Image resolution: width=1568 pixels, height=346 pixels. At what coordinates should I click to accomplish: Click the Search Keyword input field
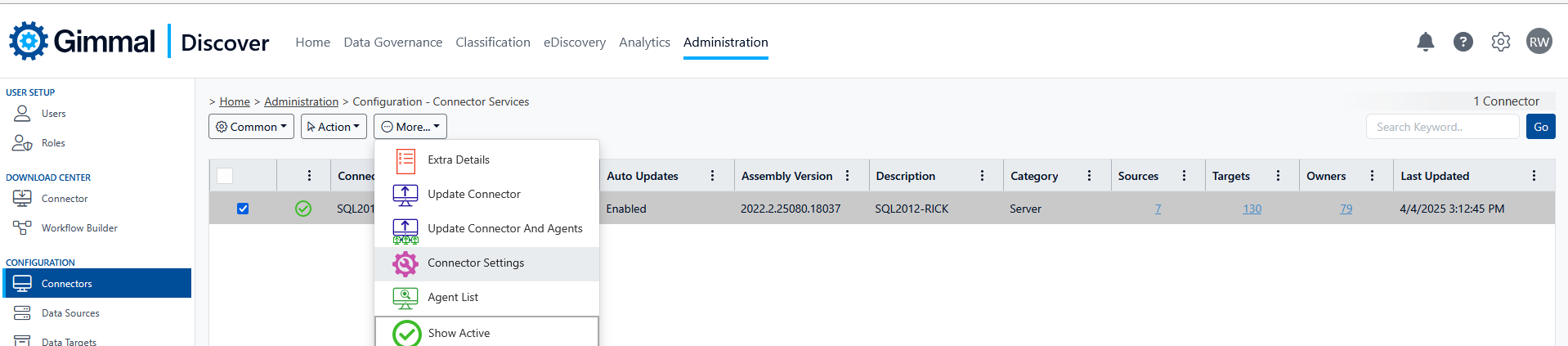[x=1442, y=127]
